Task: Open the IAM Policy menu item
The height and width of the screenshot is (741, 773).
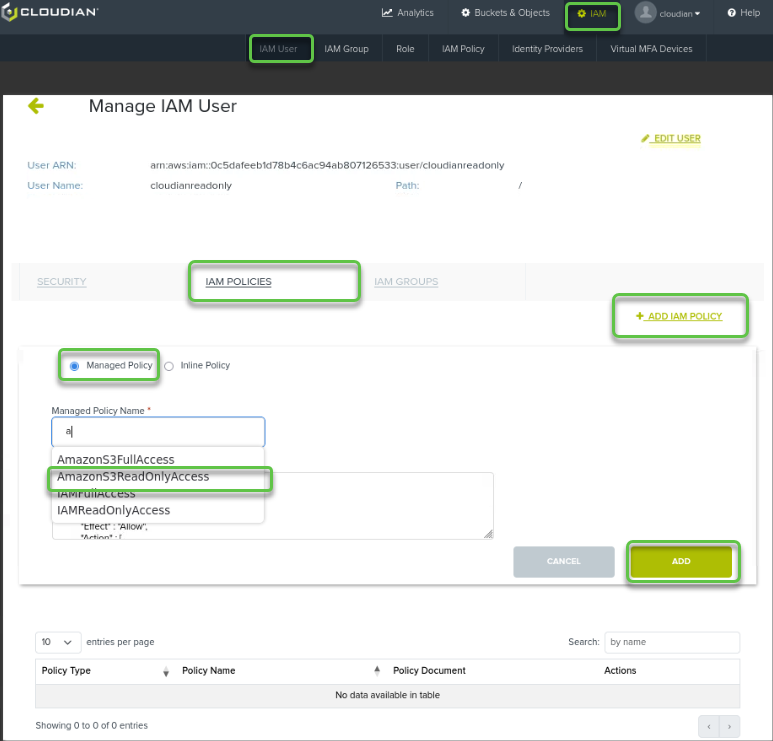Action: pyautogui.click(x=463, y=49)
